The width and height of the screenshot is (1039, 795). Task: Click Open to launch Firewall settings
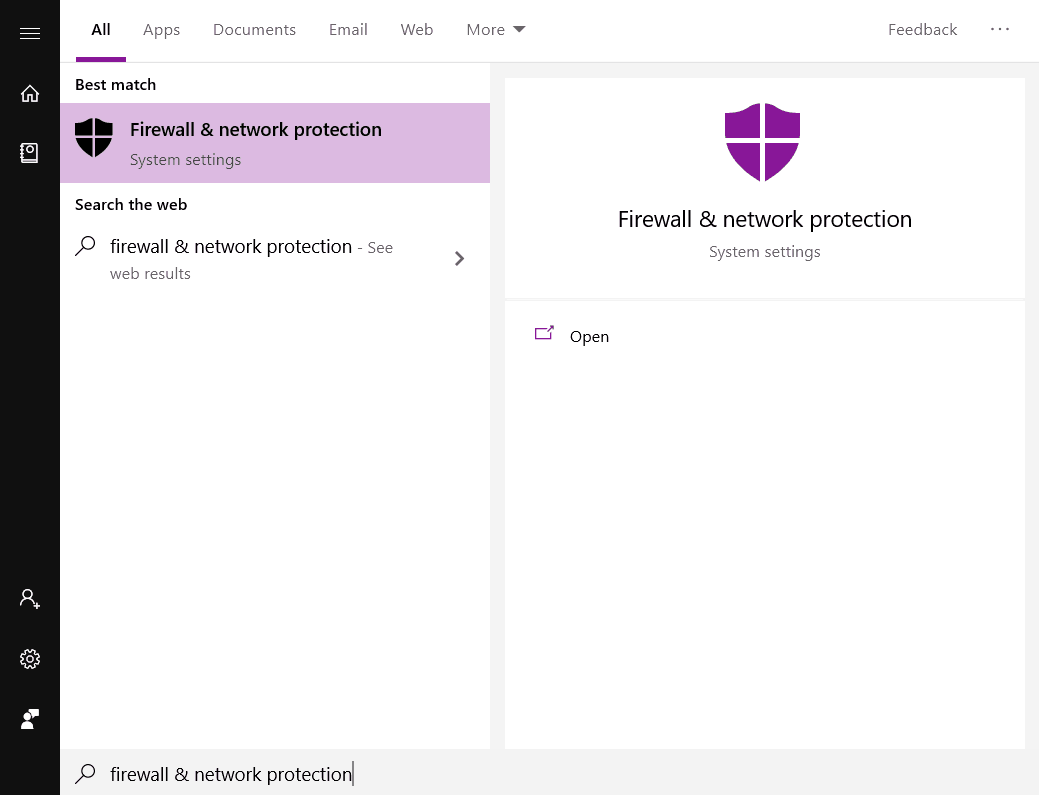(x=589, y=337)
